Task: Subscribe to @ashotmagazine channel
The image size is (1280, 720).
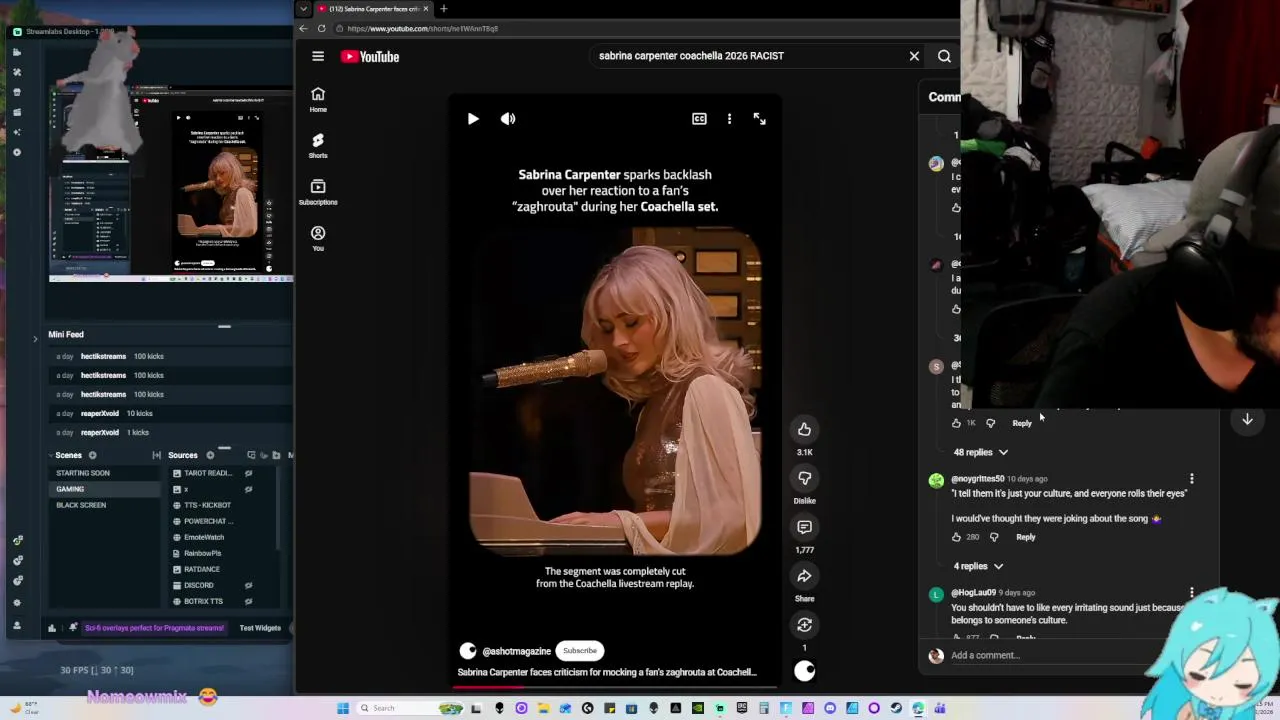Action: tap(580, 651)
